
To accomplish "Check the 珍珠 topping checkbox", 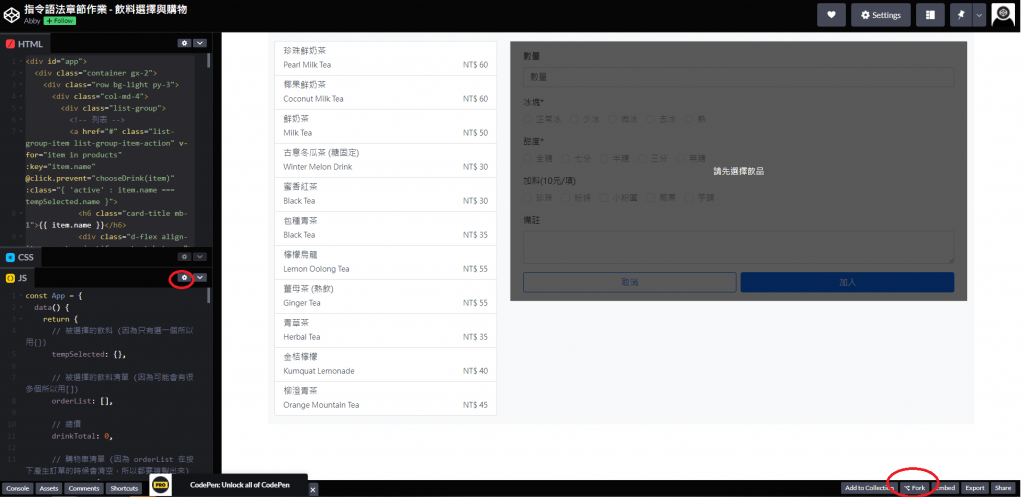I will pos(528,197).
